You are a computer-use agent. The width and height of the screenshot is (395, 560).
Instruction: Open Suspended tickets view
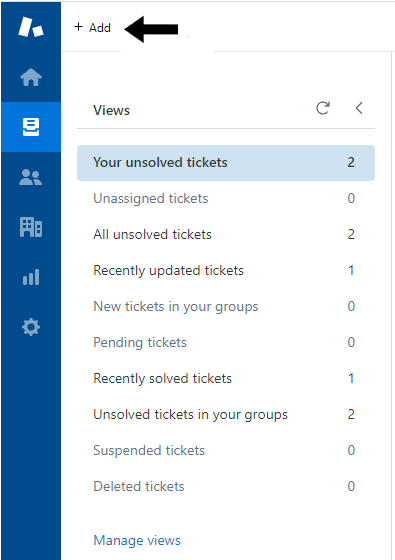[x=226, y=451]
